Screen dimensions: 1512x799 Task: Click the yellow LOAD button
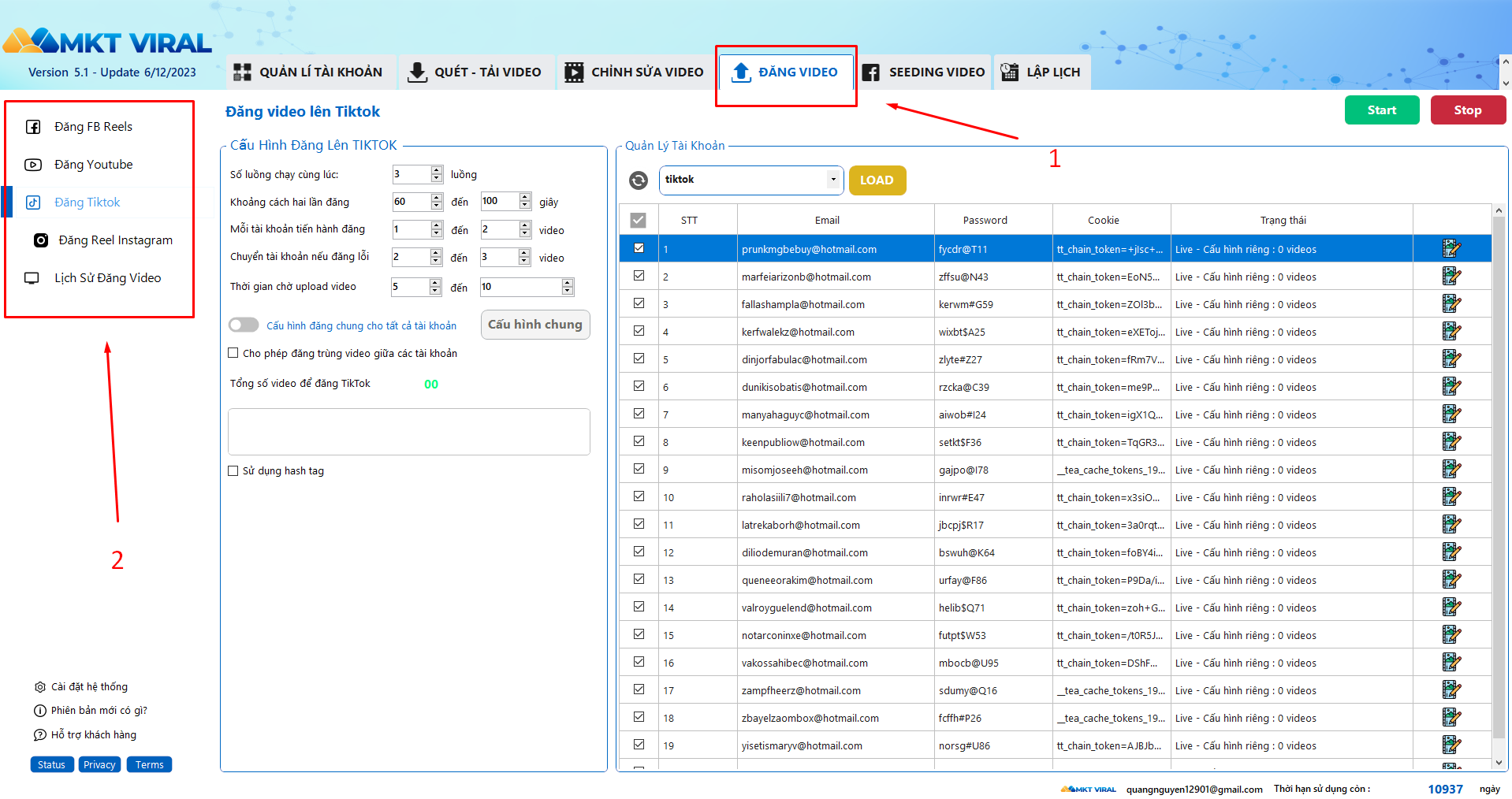click(877, 180)
